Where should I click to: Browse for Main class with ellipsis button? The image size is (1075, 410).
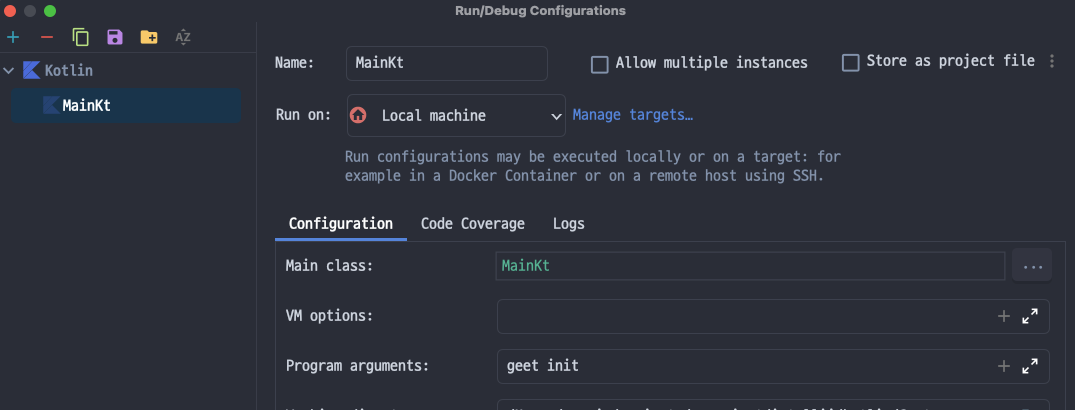(x=1032, y=267)
